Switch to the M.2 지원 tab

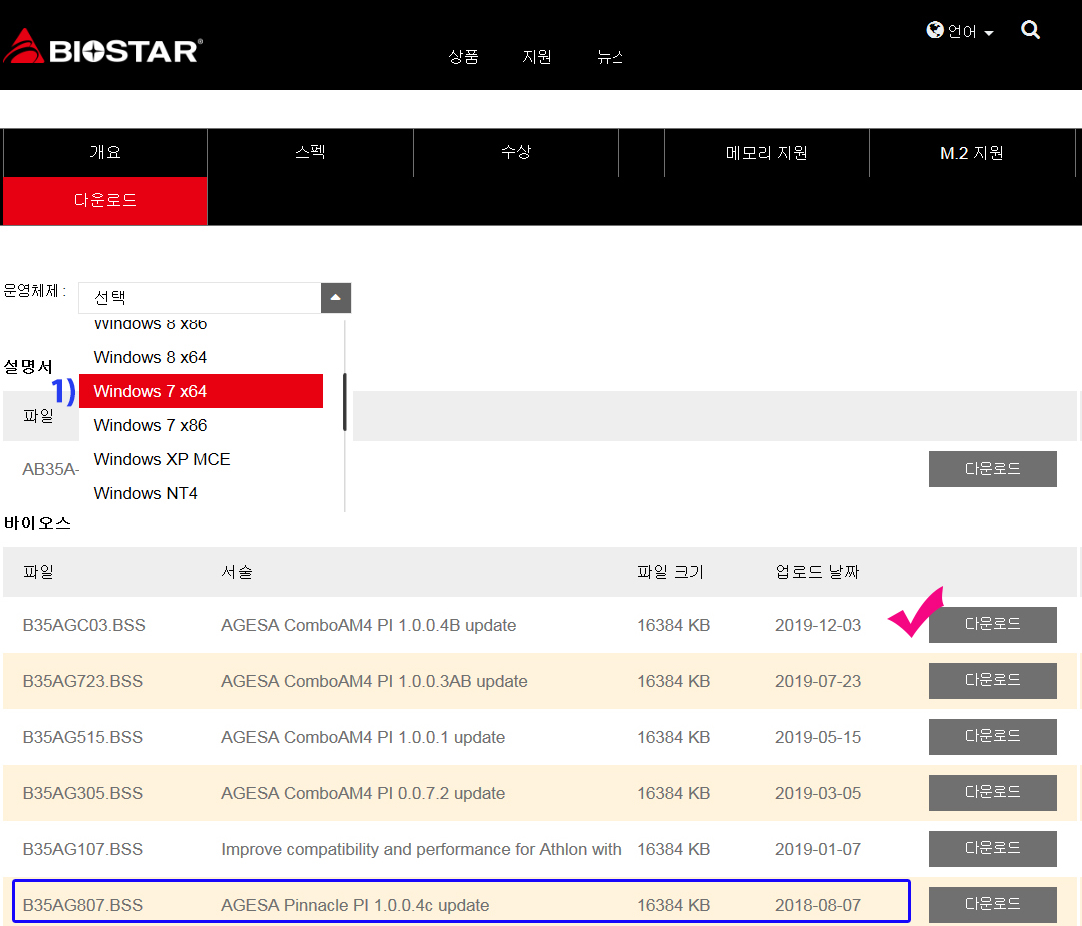point(972,152)
